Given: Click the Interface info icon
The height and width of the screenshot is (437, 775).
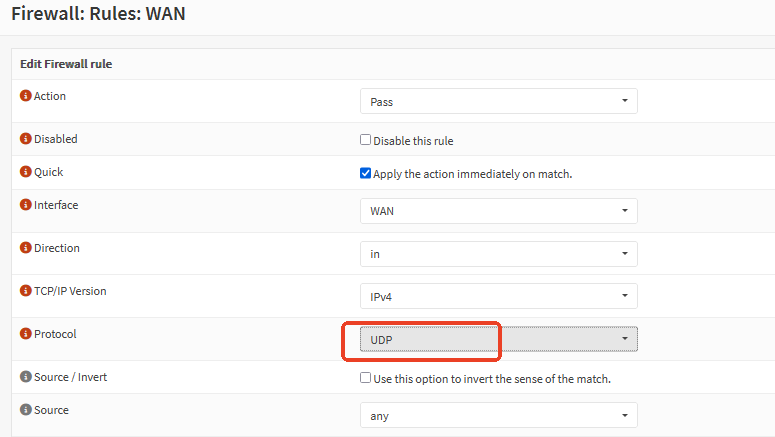Looking at the screenshot, I should click(26, 205).
